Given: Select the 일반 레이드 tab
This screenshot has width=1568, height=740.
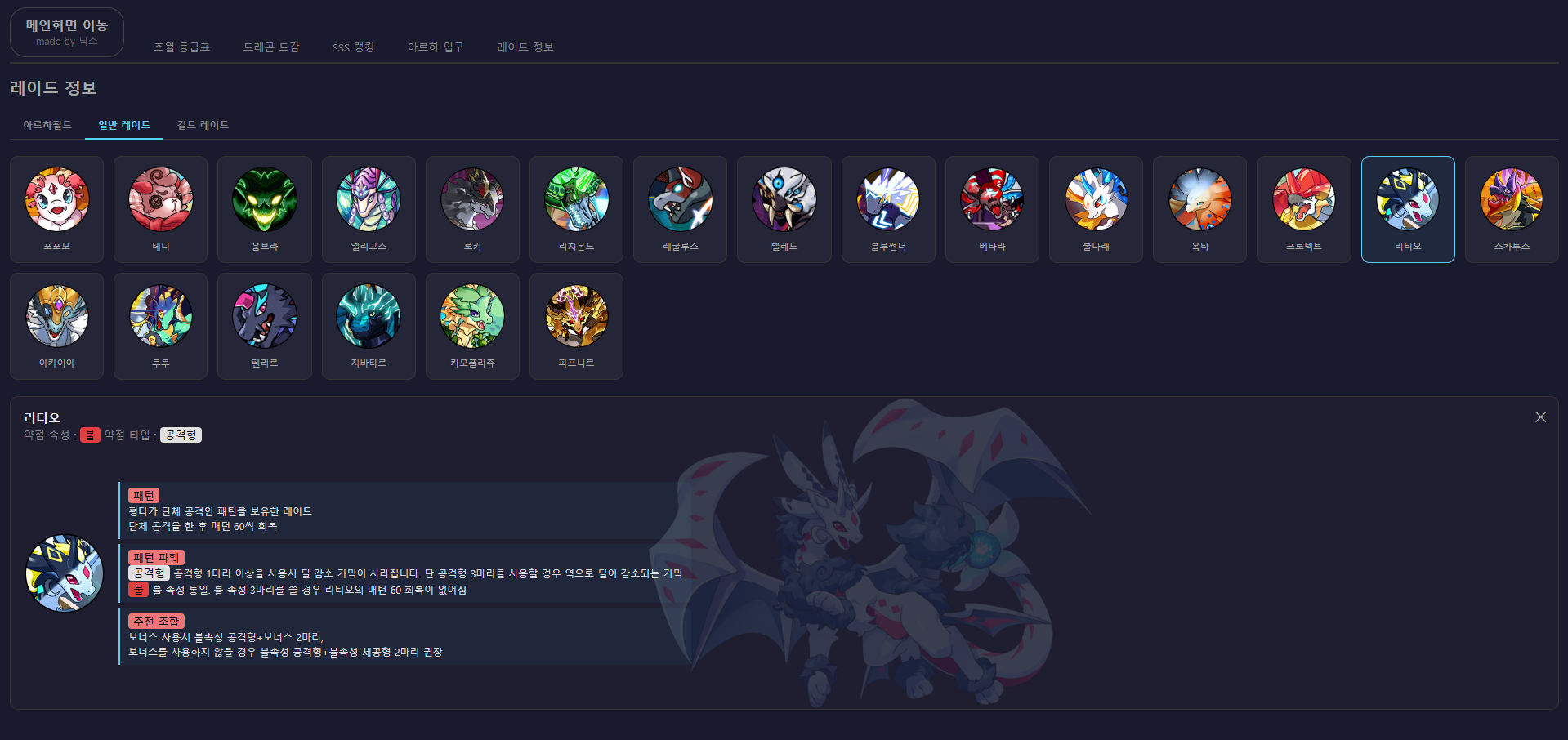Looking at the screenshot, I should (x=124, y=125).
